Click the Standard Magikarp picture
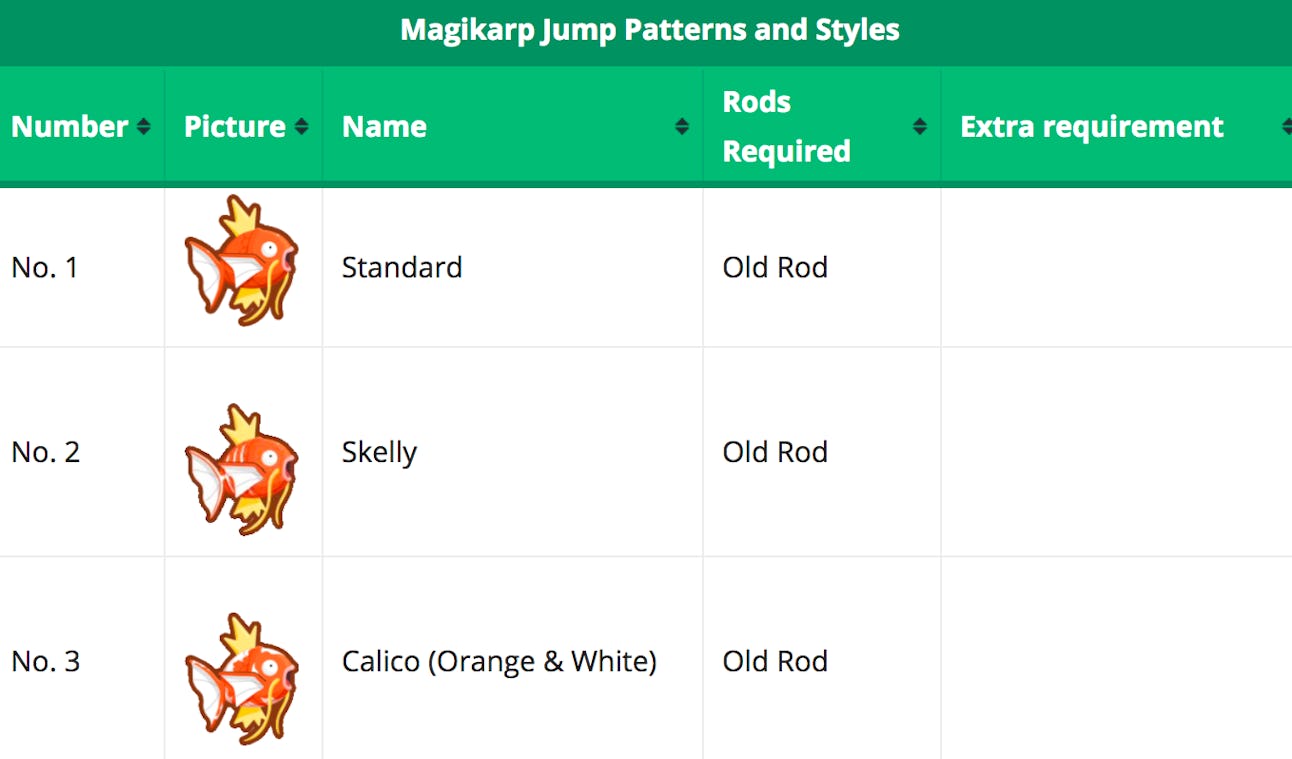This screenshot has width=1292, height=759. point(243,267)
